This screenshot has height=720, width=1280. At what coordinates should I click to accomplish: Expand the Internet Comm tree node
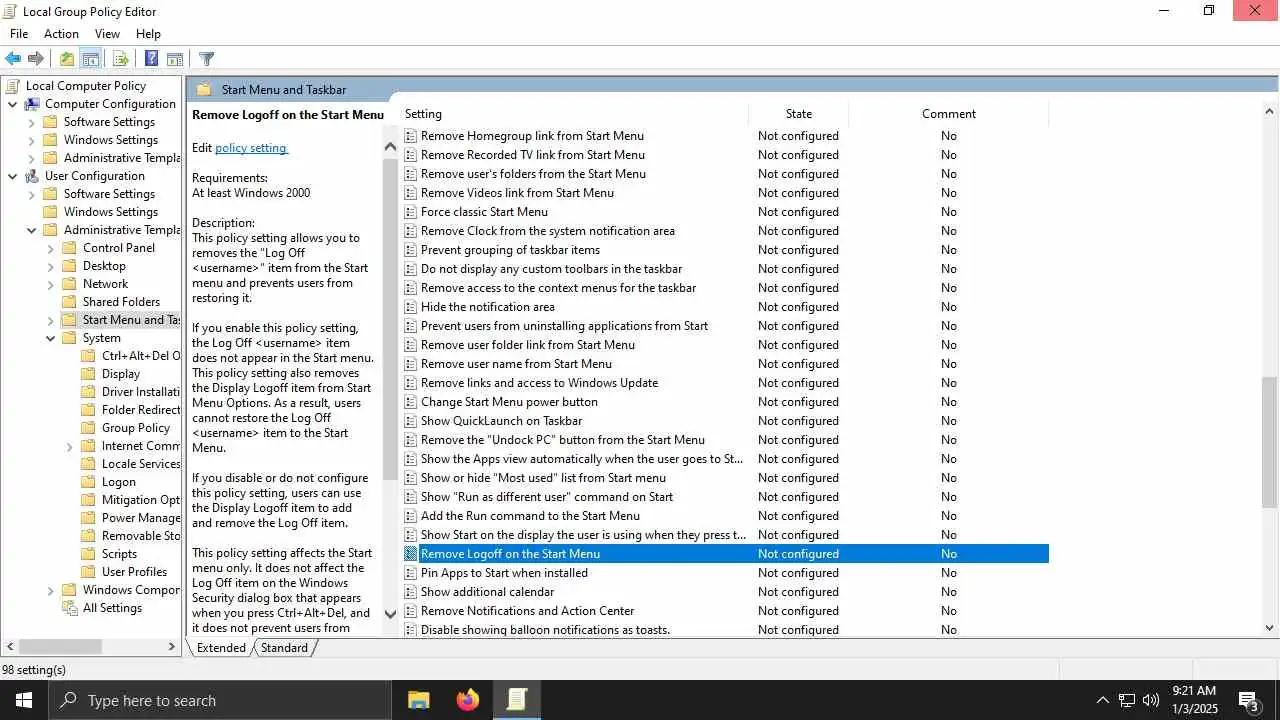tap(69, 446)
